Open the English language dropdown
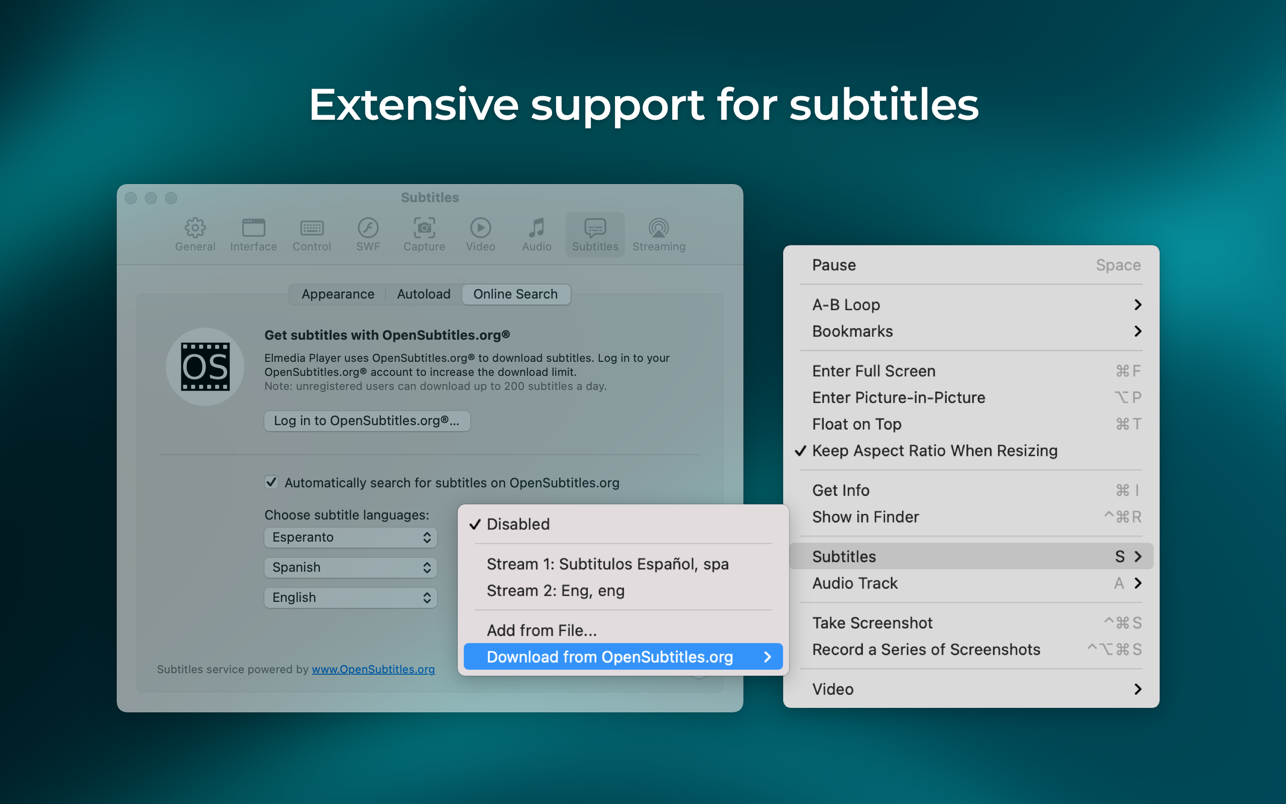This screenshot has width=1286, height=804. [x=350, y=597]
